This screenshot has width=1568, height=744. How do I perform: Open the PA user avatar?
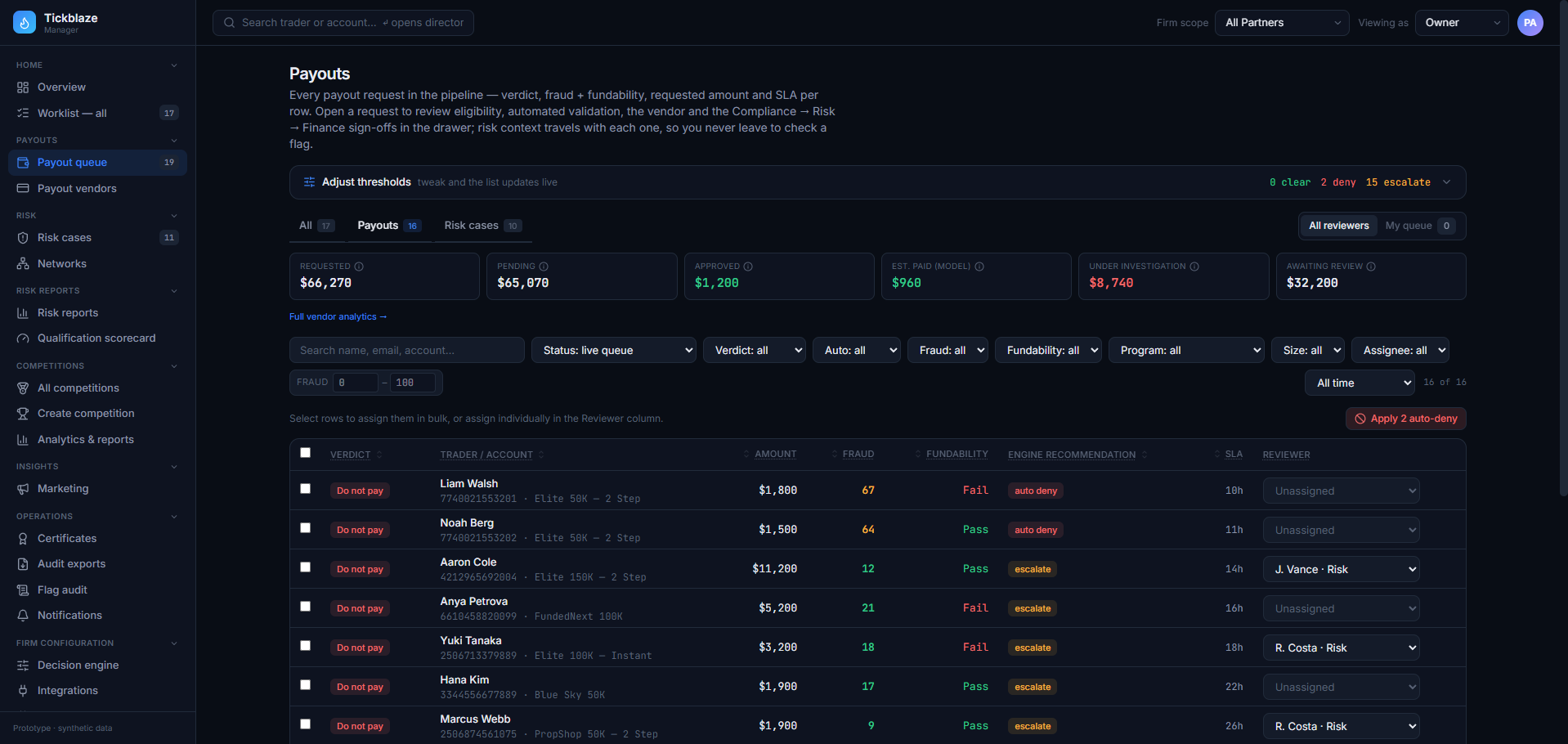pyautogui.click(x=1530, y=23)
